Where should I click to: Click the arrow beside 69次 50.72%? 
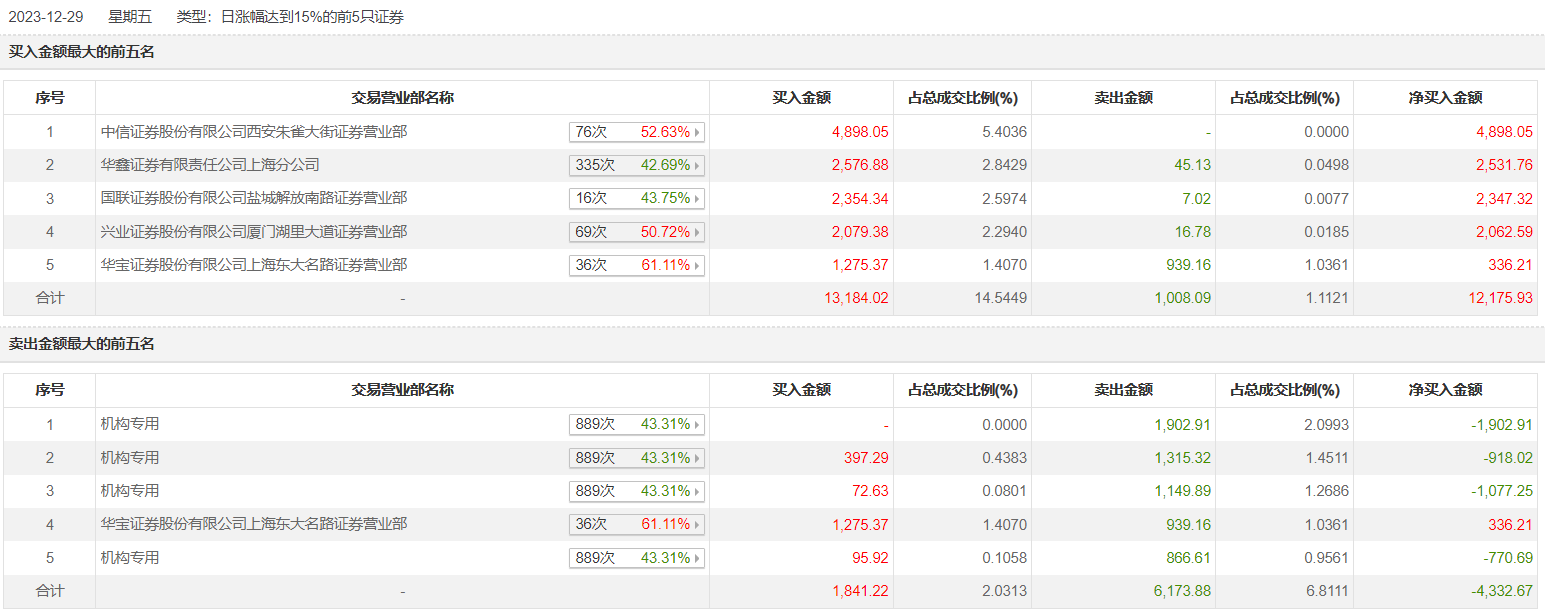point(697,232)
